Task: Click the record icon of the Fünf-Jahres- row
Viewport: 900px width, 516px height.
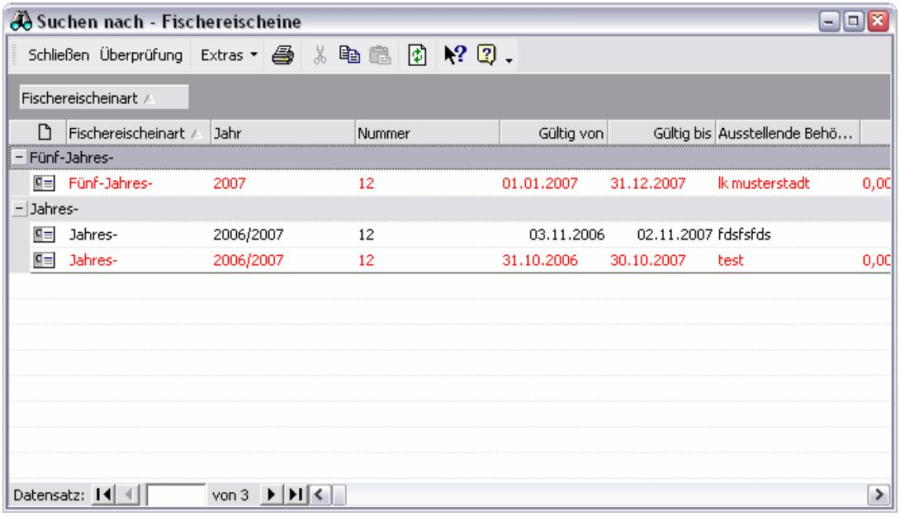Action: pyautogui.click(x=43, y=183)
